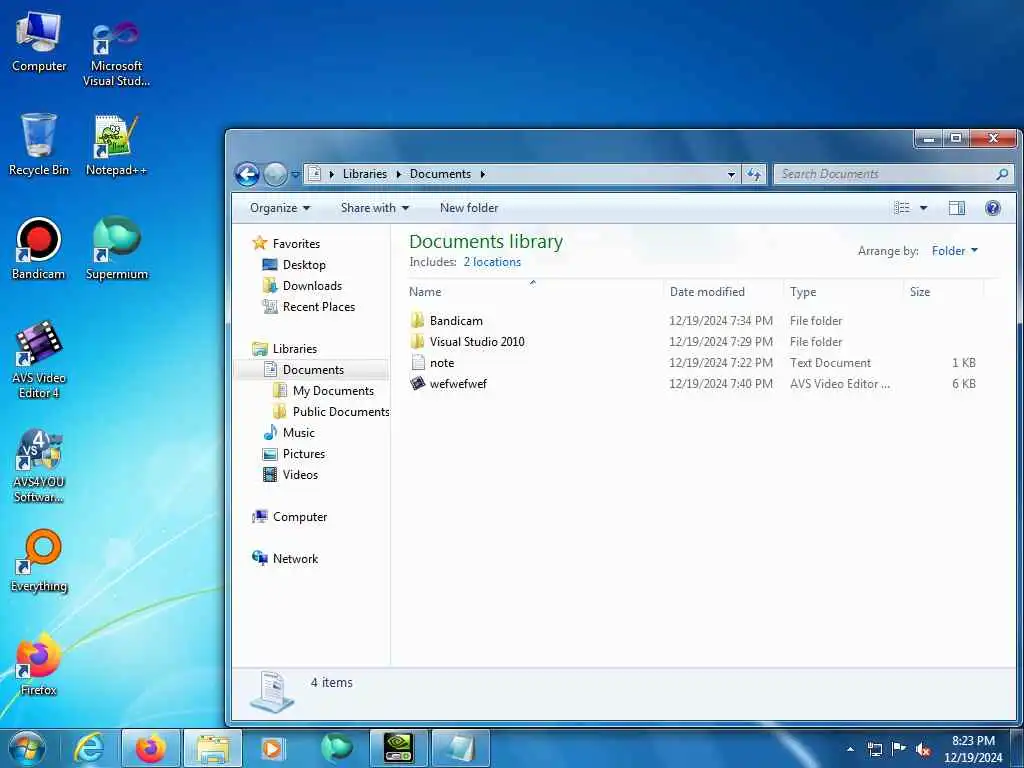Image resolution: width=1024 pixels, height=768 pixels.
Task: Click the New folder button
Action: (469, 208)
